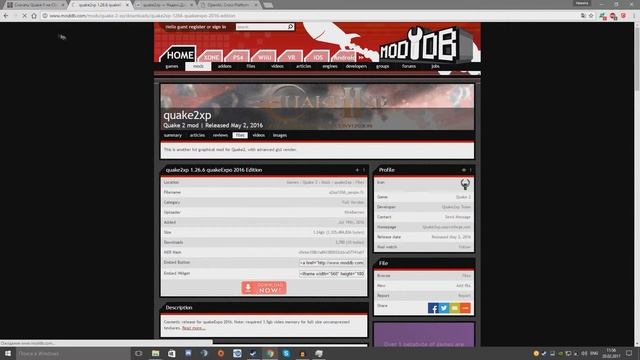This screenshot has height=360, width=640.
Task: Open Task View on the taskbar
Action: click(139, 353)
